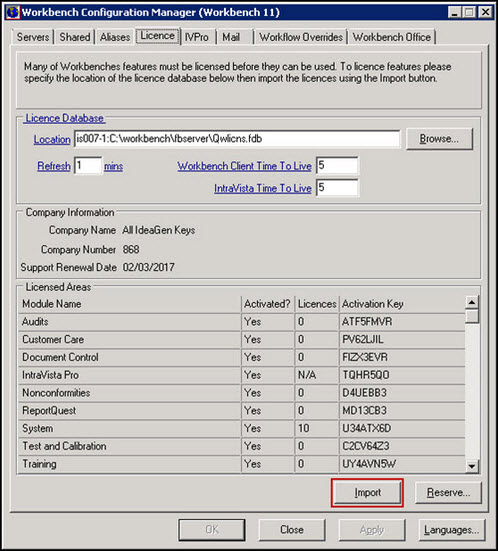This screenshot has height=551, width=498.
Task: Click the Browse button
Action: point(439,139)
